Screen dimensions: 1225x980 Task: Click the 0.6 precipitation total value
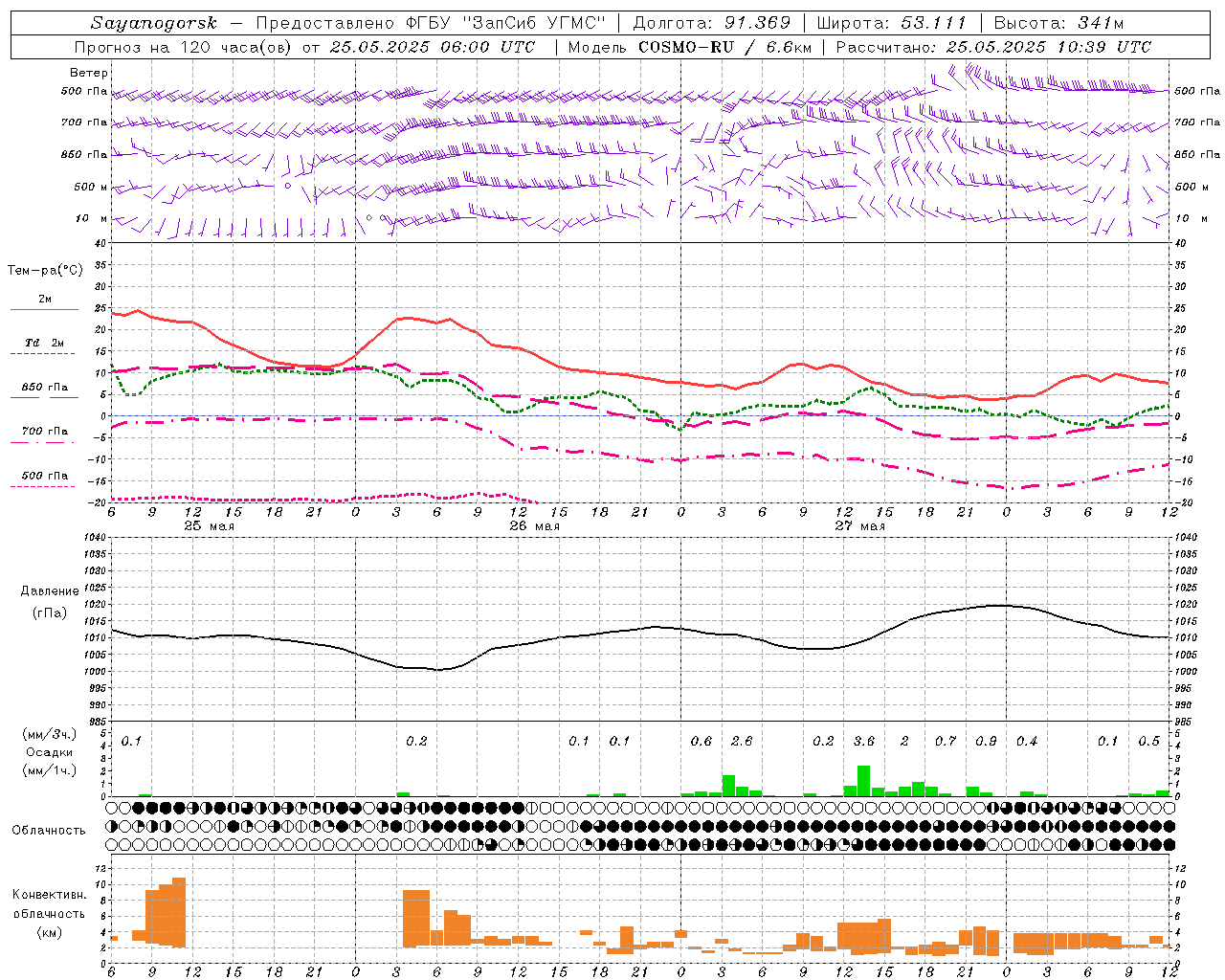tap(702, 742)
